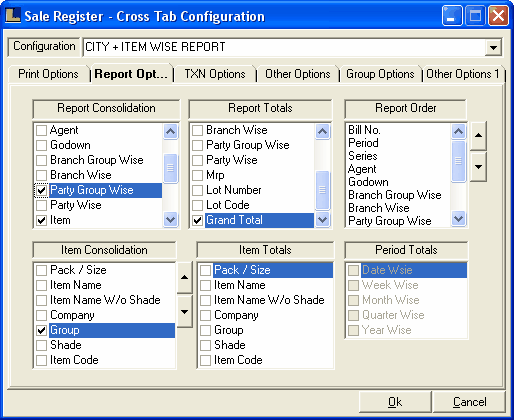Open Group Options tab
This screenshot has width=514, height=420.
[380, 74]
